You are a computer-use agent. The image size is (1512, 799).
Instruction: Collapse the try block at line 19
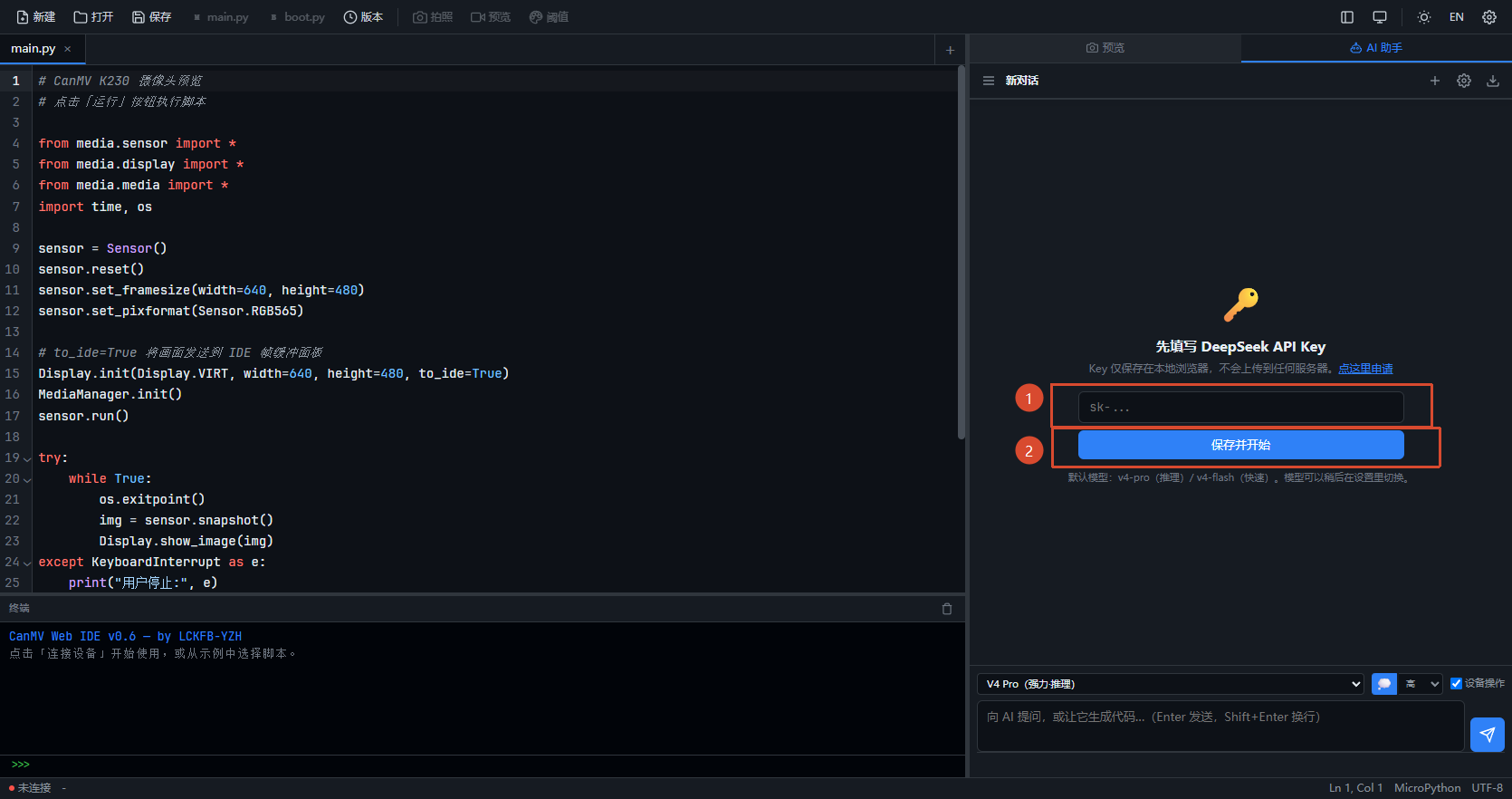click(x=27, y=459)
